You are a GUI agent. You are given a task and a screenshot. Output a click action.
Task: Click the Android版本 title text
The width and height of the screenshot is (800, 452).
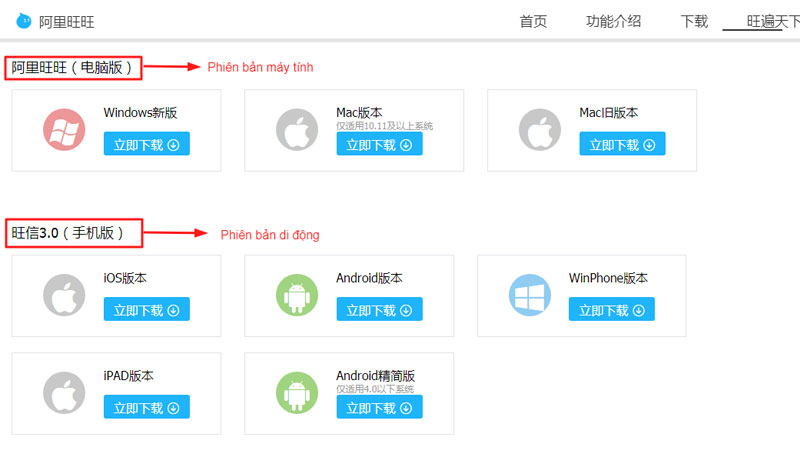tap(369, 278)
